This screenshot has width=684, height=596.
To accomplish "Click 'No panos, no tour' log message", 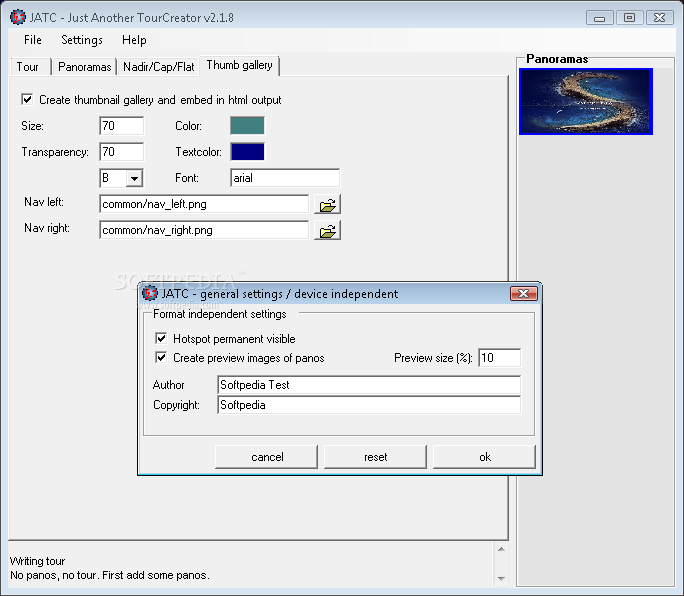I will [x=109, y=575].
